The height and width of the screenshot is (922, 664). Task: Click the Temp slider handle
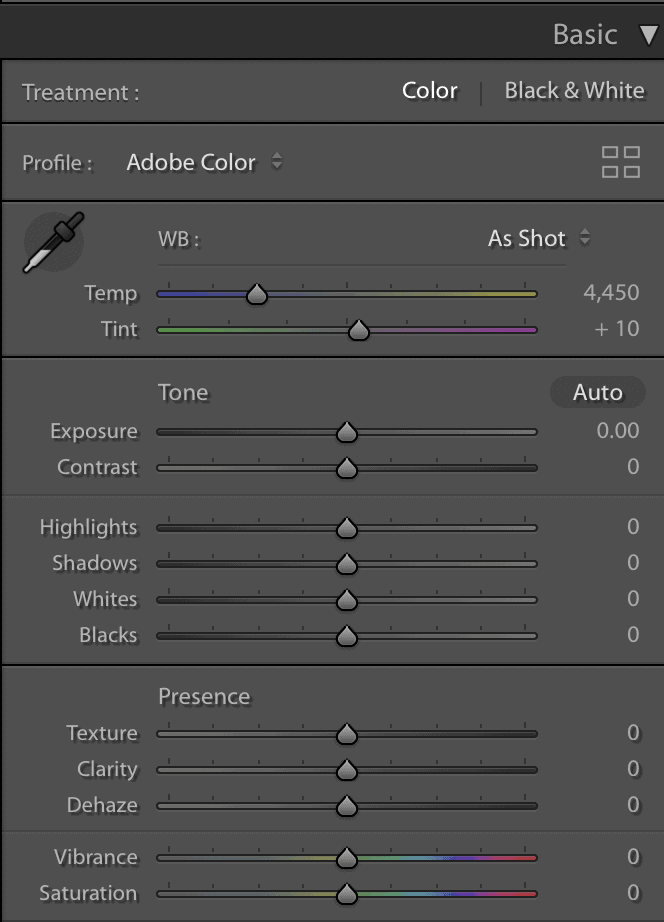(x=256, y=293)
